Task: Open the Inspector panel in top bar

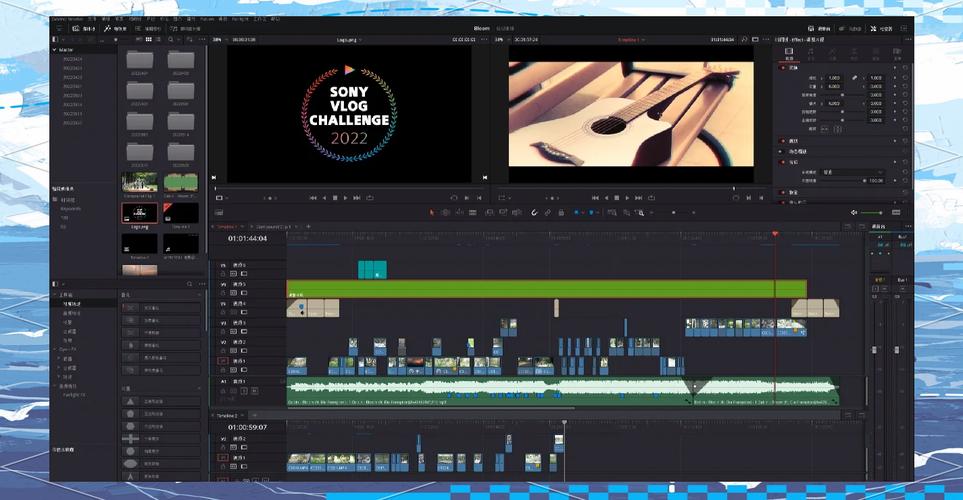Action: pyautogui.click(x=881, y=28)
